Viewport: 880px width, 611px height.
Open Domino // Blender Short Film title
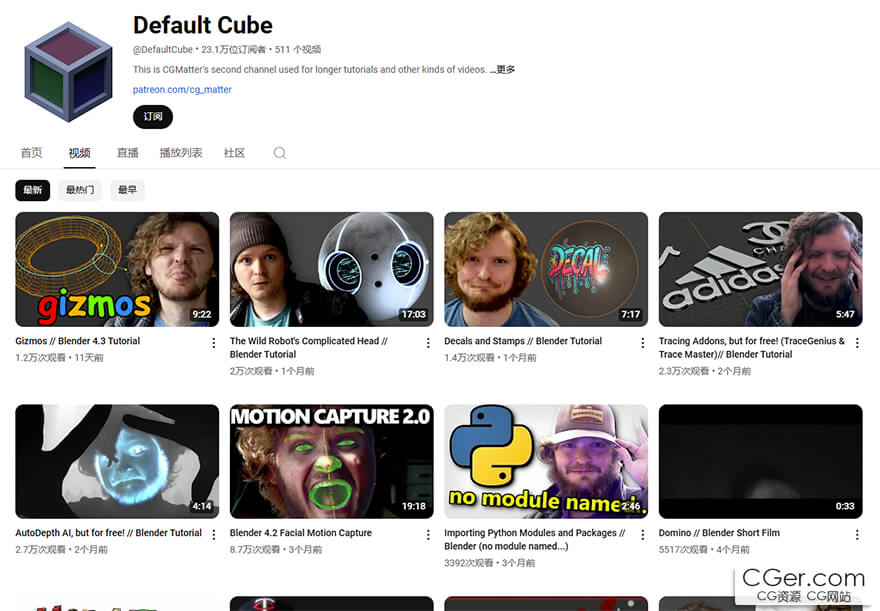coord(719,532)
